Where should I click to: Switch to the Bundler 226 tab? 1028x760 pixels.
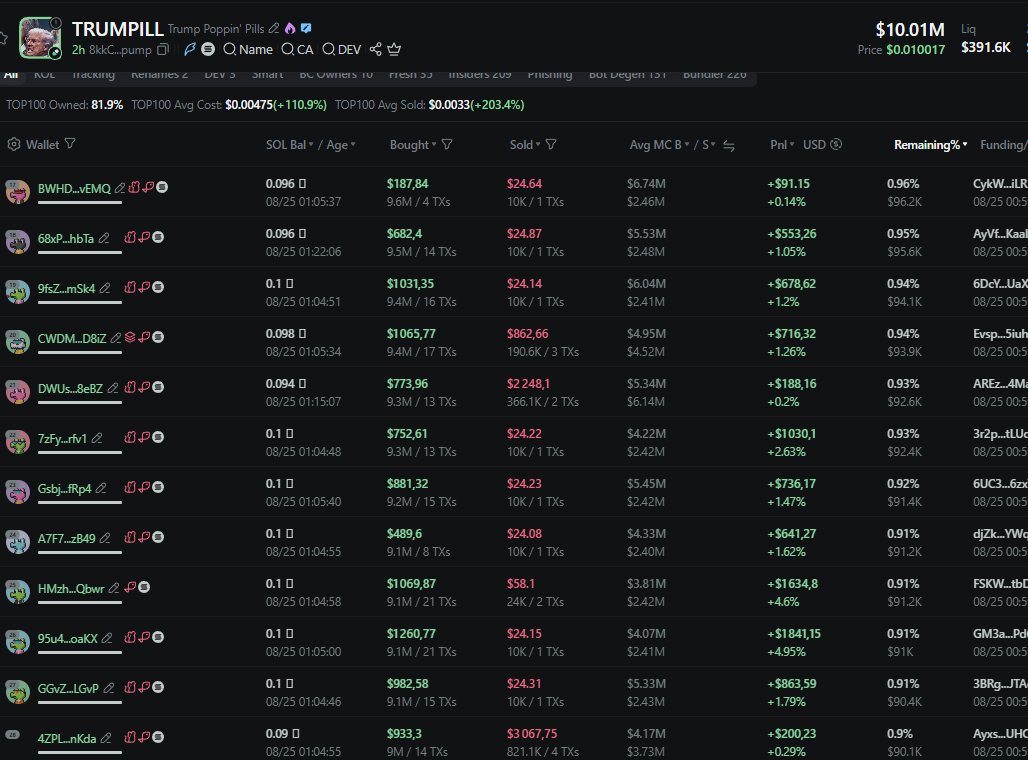point(715,74)
